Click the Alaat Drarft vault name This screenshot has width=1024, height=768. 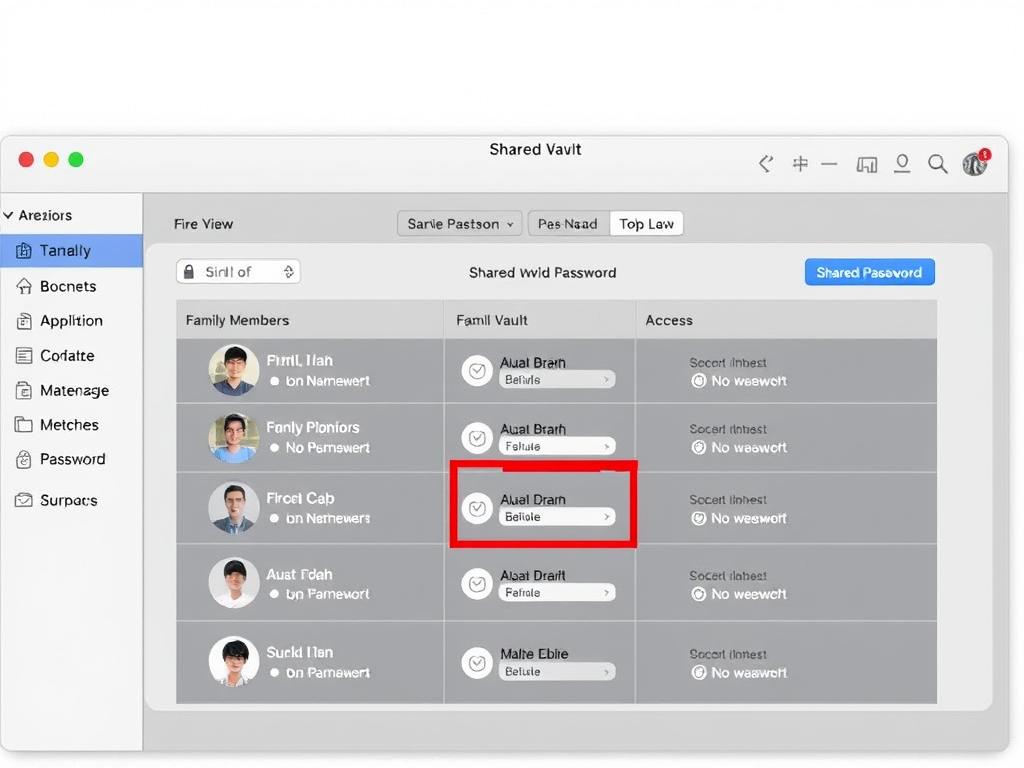pos(533,575)
